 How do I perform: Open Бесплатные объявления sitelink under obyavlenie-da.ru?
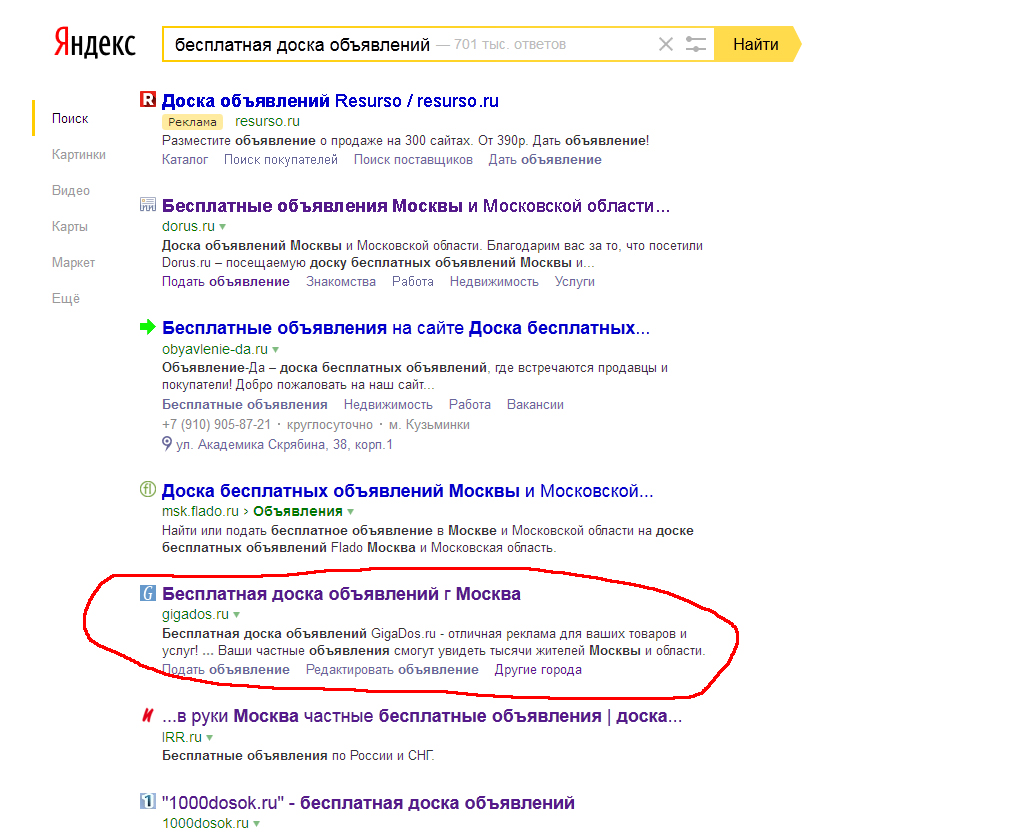[245, 404]
